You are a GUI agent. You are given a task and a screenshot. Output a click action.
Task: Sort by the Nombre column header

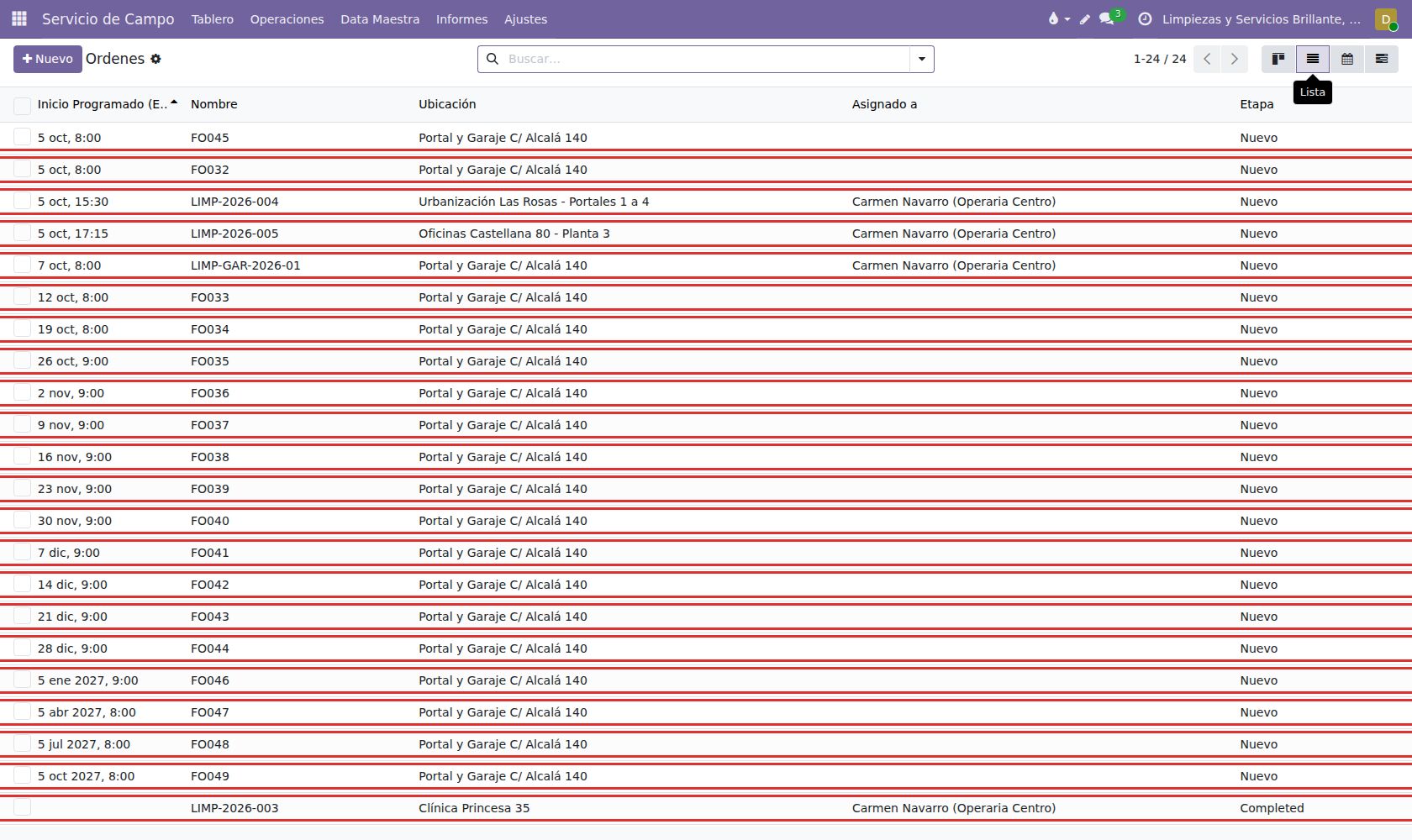[x=214, y=104]
